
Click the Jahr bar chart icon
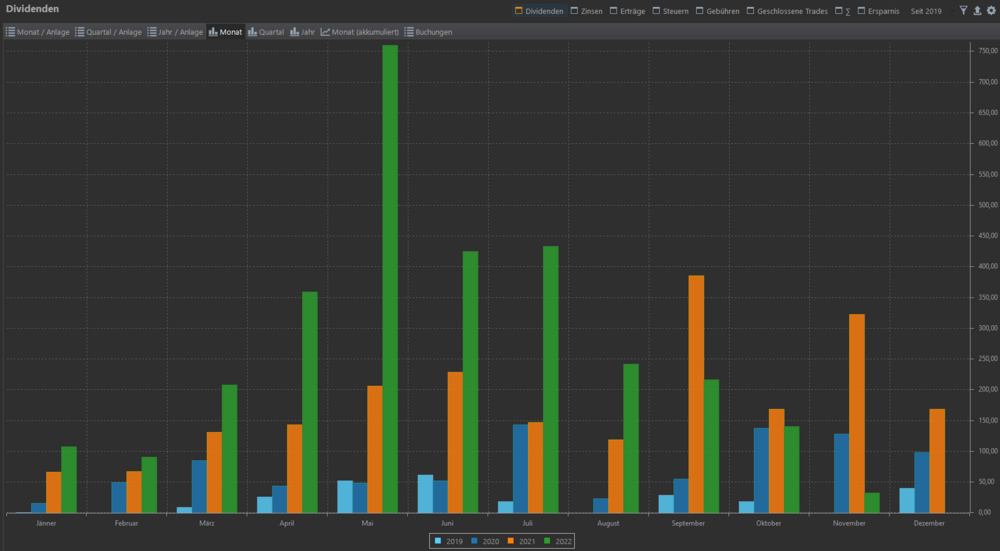tap(294, 32)
